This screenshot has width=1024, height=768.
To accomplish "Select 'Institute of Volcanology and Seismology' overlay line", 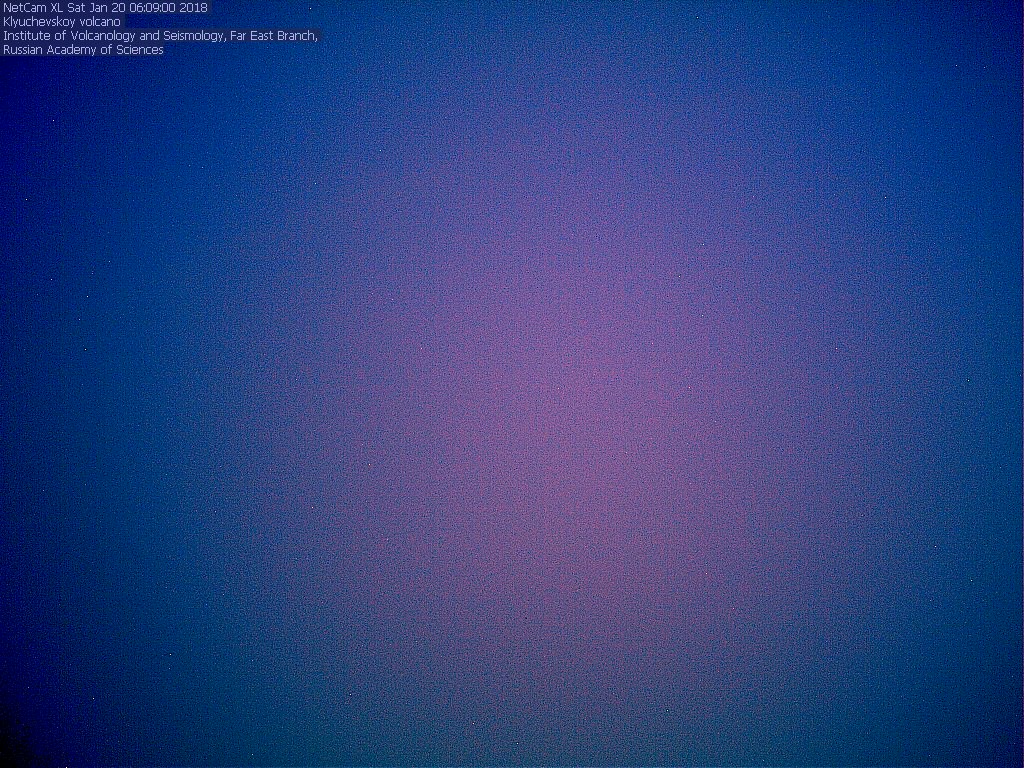I will coord(114,35).
